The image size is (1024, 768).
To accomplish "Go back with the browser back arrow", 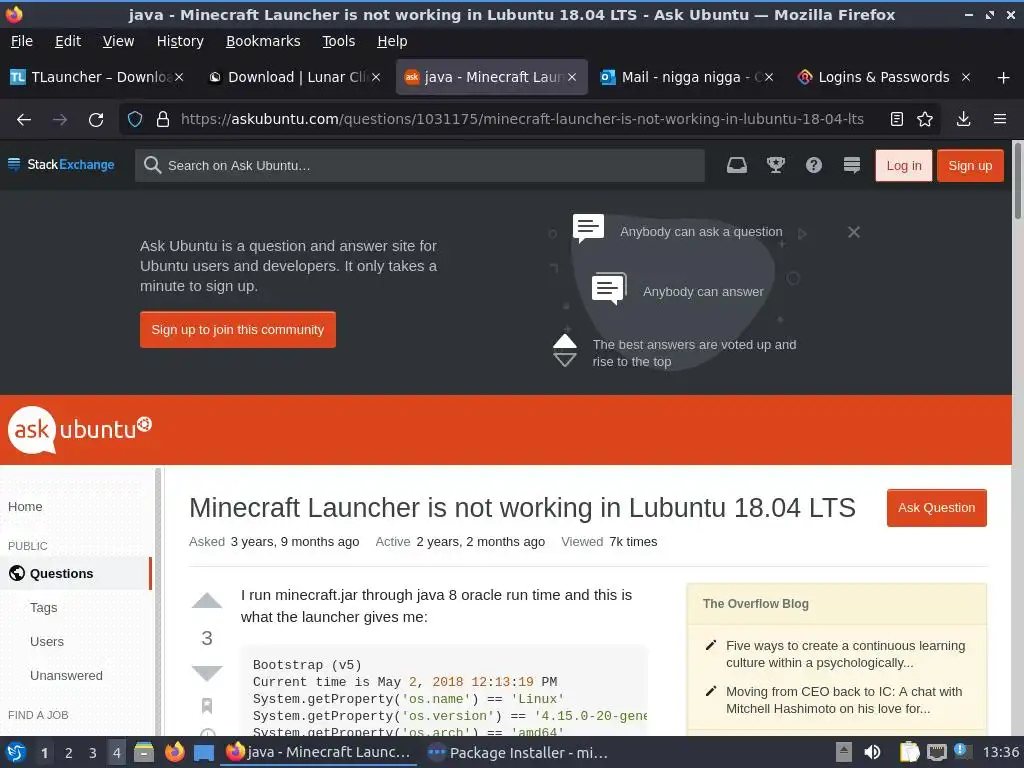I will pos(24,120).
